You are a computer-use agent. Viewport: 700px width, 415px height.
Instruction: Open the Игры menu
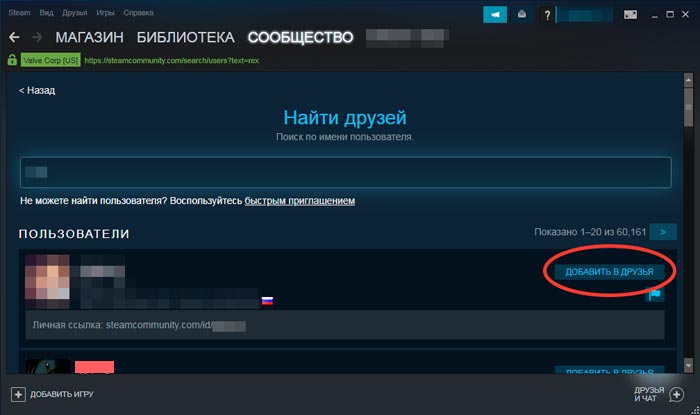click(105, 12)
